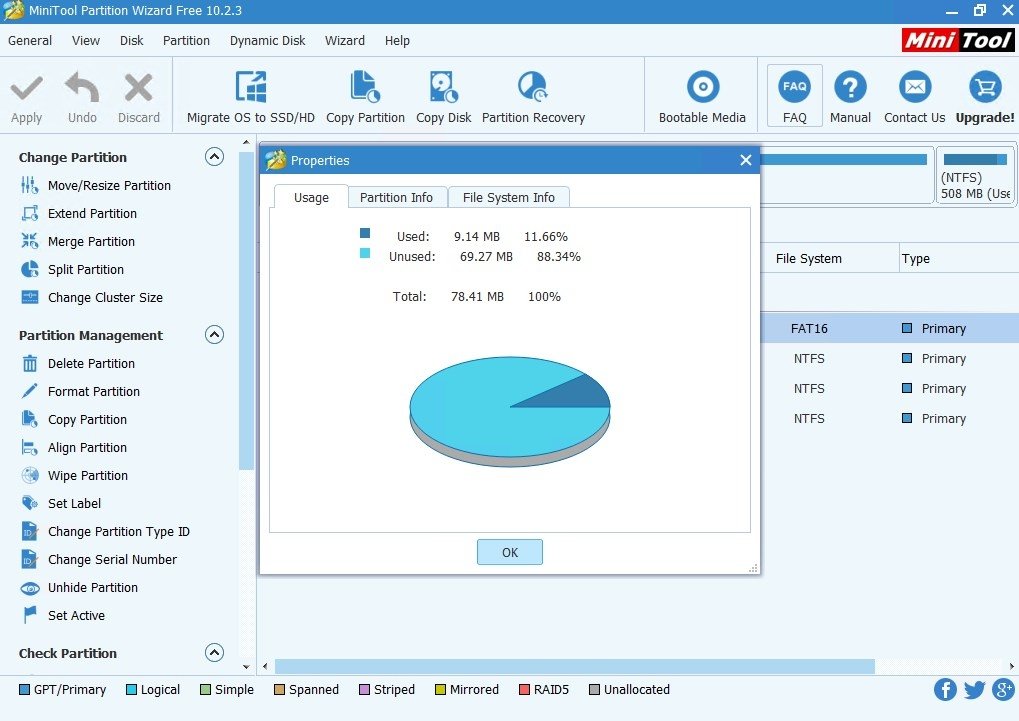Collapse the Change Partition section

pyautogui.click(x=214, y=157)
